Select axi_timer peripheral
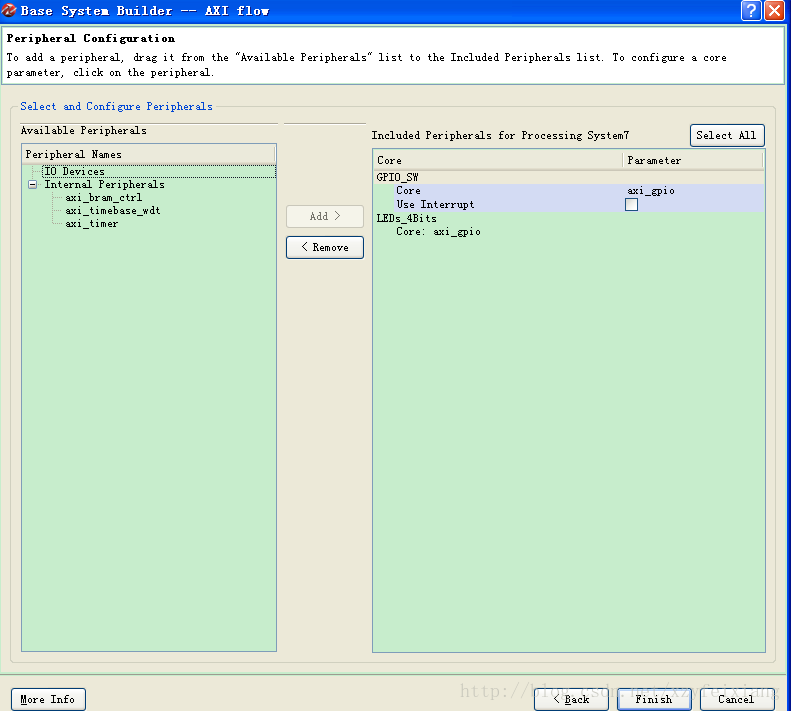791x711 pixels. click(x=91, y=224)
